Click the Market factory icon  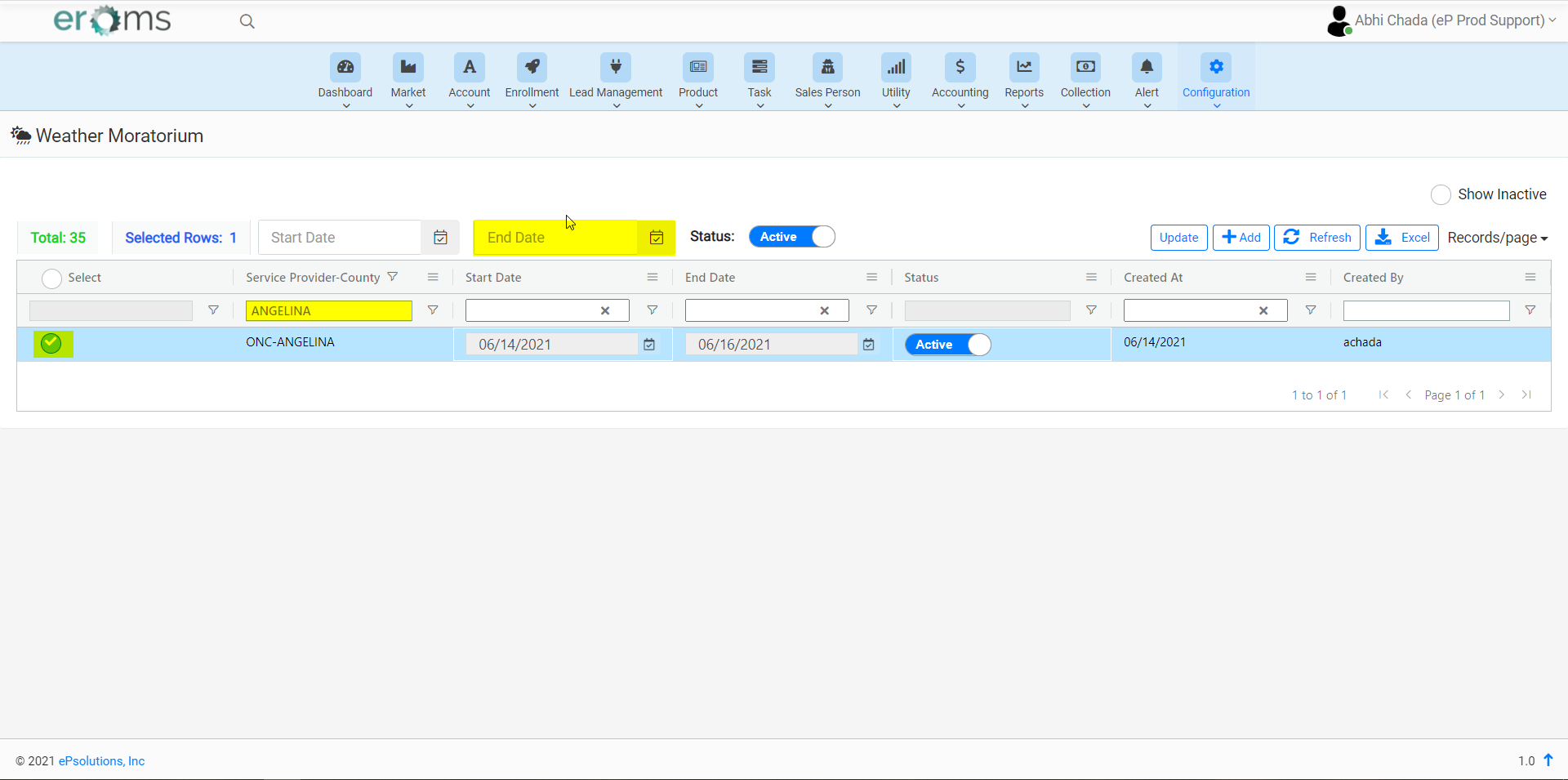click(408, 67)
